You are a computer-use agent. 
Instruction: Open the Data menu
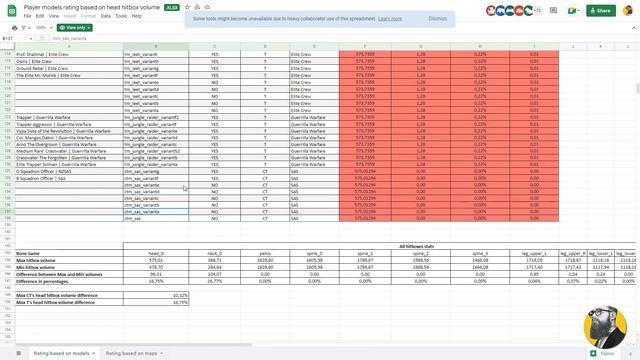tap(106, 16)
